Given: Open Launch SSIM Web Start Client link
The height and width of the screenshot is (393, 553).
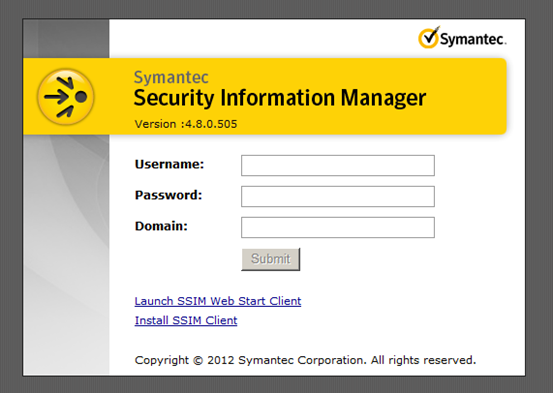Looking at the screenshot, I should coord(218,301).
